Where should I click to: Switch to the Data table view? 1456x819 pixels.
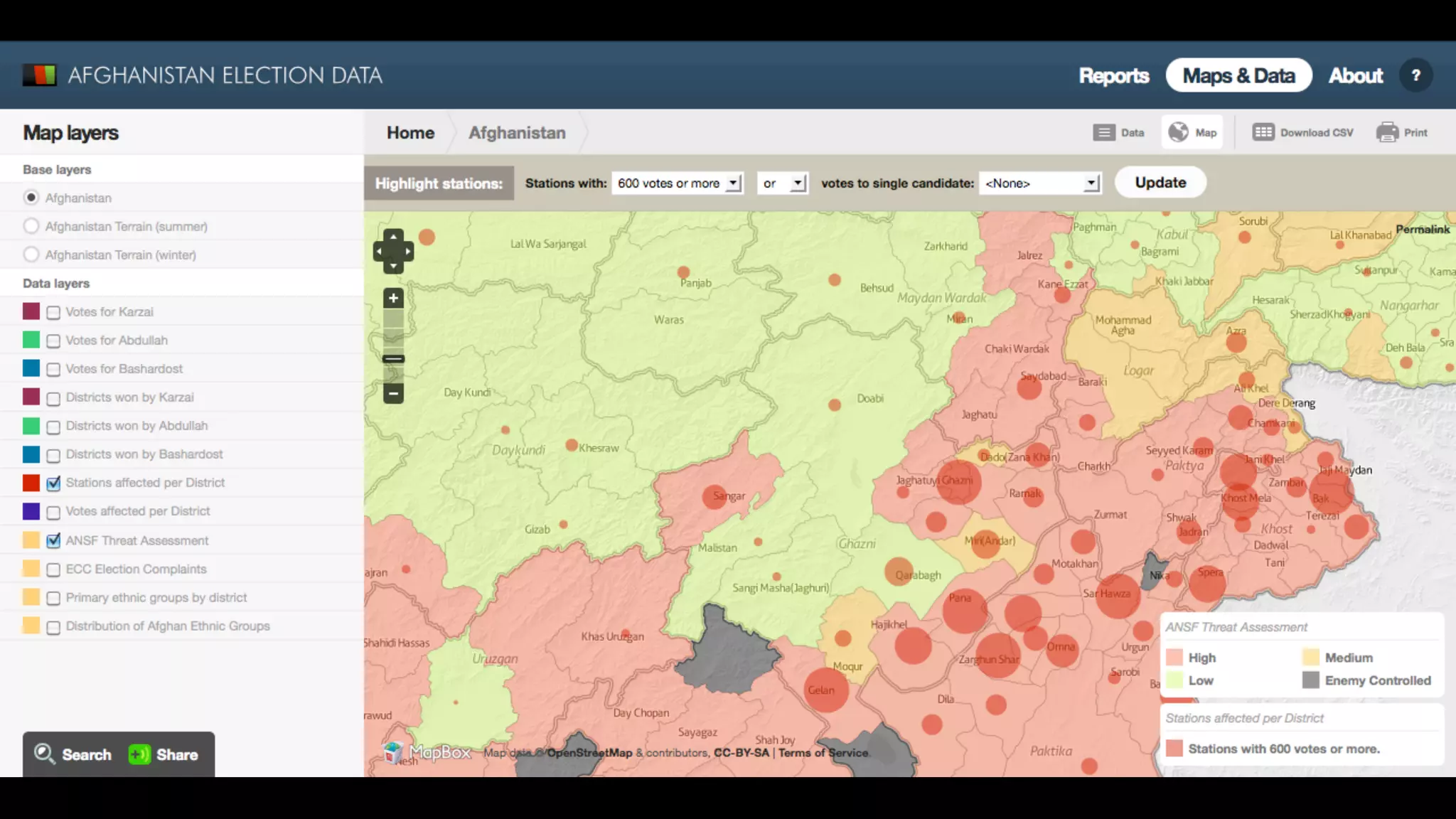click(x=1119, y=132)
